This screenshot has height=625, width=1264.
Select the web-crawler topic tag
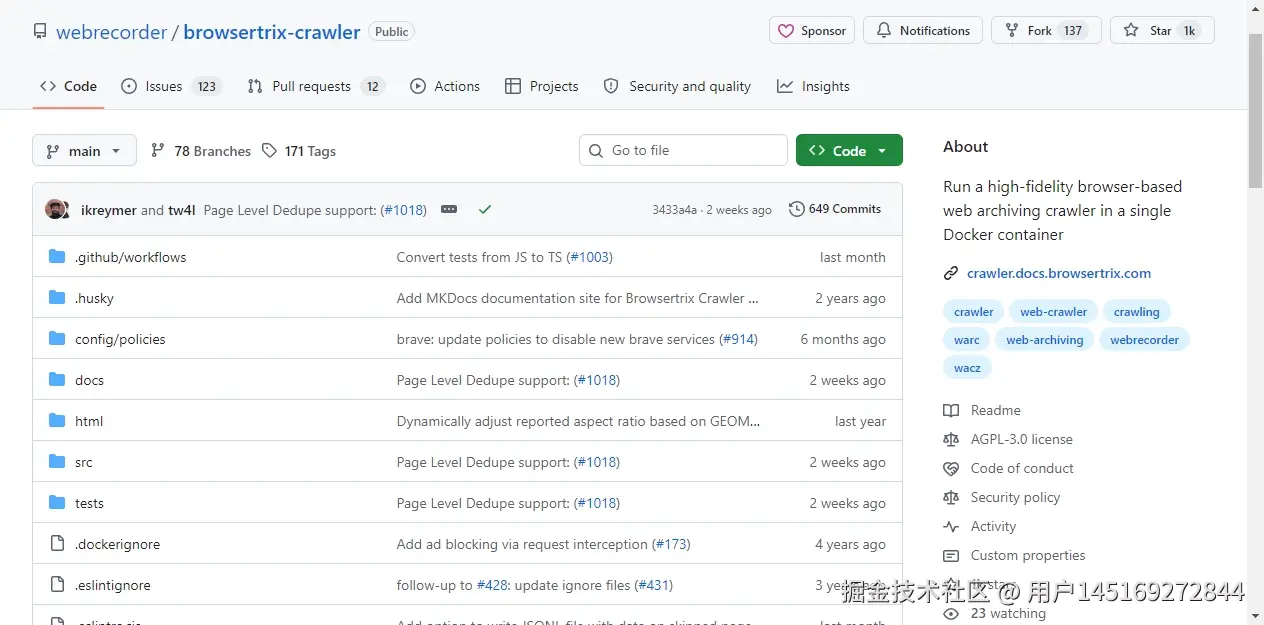(x=1053, y=312)
